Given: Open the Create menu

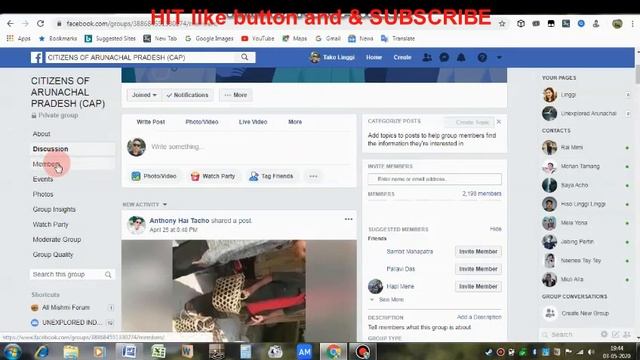Looking at the screenshot, I should [x=402, y=58].
